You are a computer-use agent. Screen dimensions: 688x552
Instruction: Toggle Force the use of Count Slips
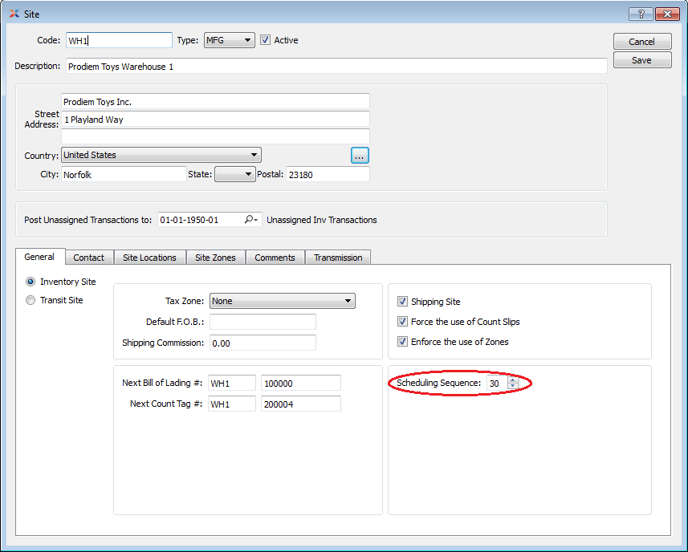pos(403,322)
